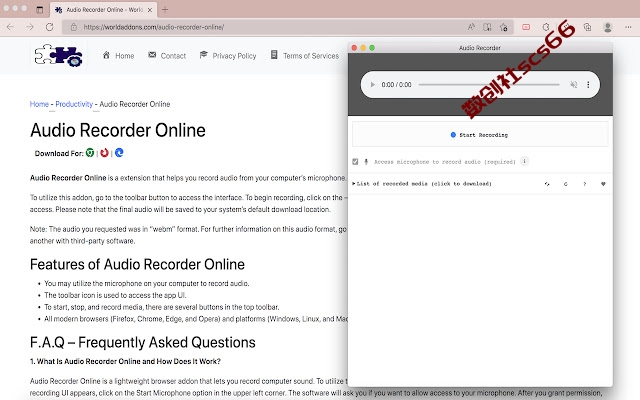Play the recorded audio in player

click(372, 85)
